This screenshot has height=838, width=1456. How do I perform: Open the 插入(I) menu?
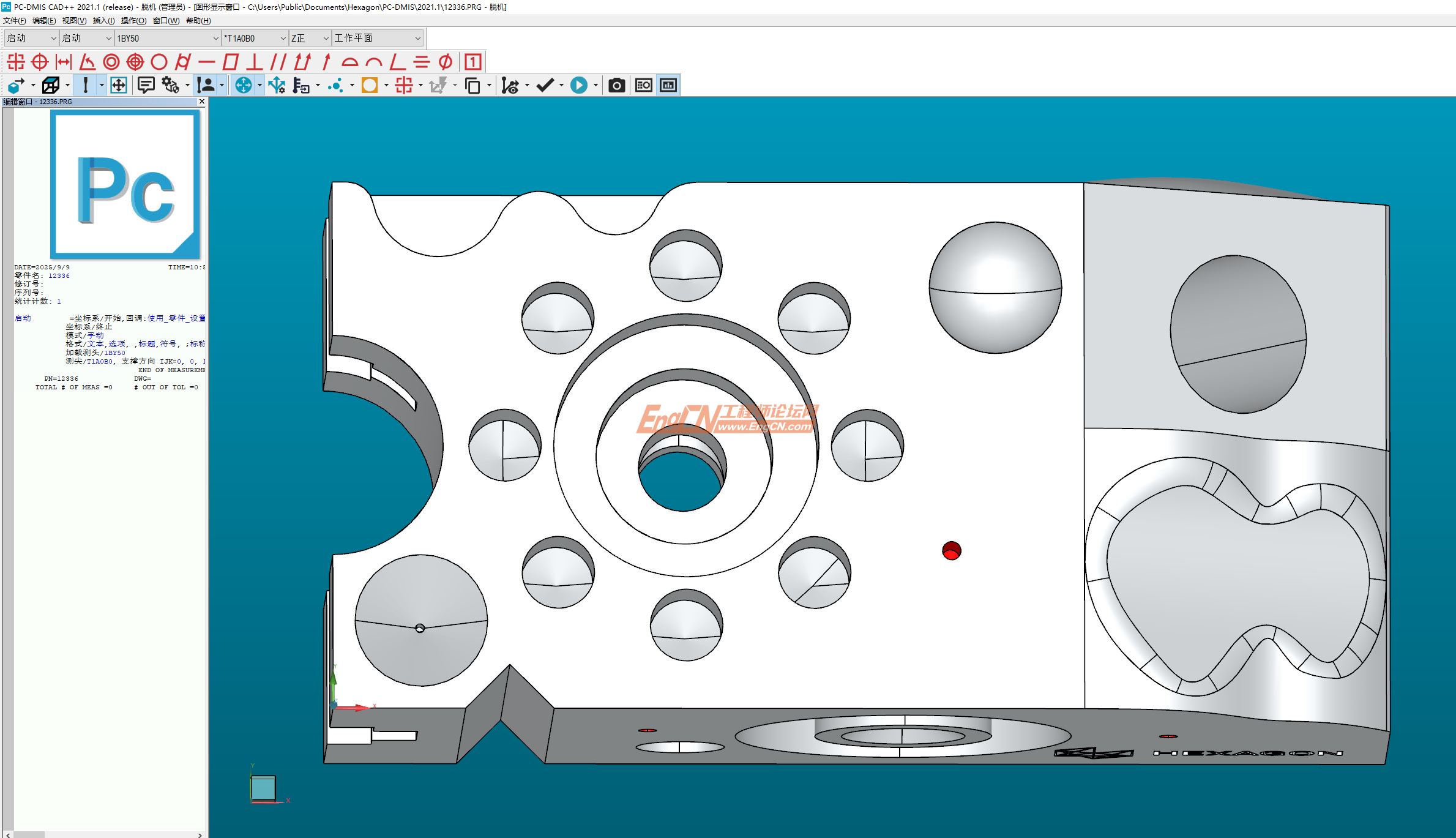pyautogui.click(x=103, y=21)
